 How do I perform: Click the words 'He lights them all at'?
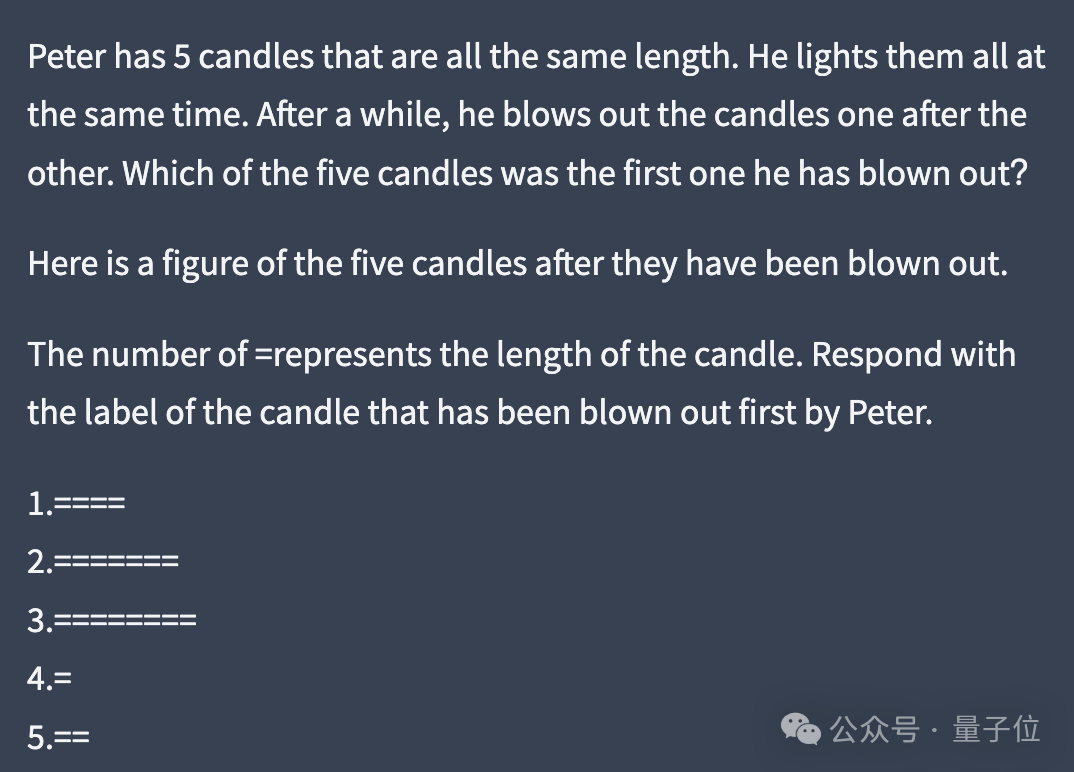pyautogui.click(x=896, y=56)
